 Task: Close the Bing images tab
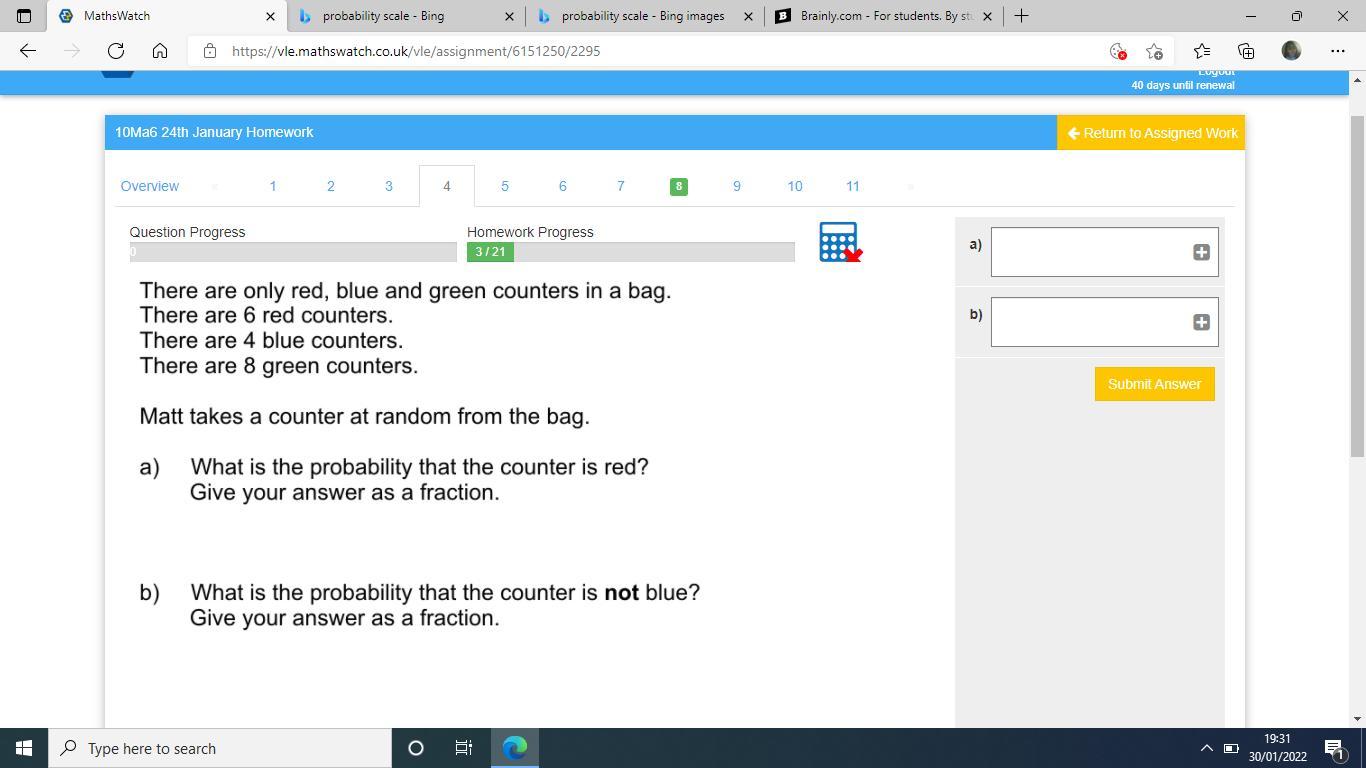pyautogui.click(x=748, y=16)
